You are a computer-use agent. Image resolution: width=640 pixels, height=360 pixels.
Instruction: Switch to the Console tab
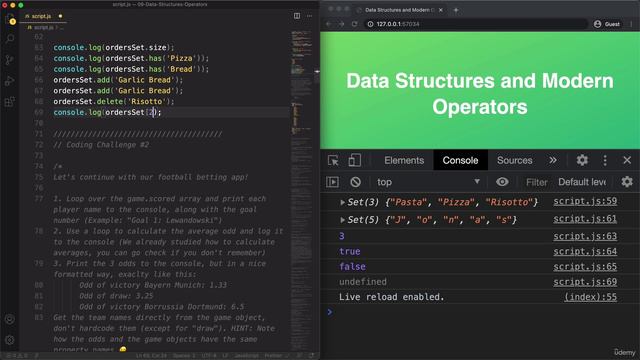coord(460,160)
